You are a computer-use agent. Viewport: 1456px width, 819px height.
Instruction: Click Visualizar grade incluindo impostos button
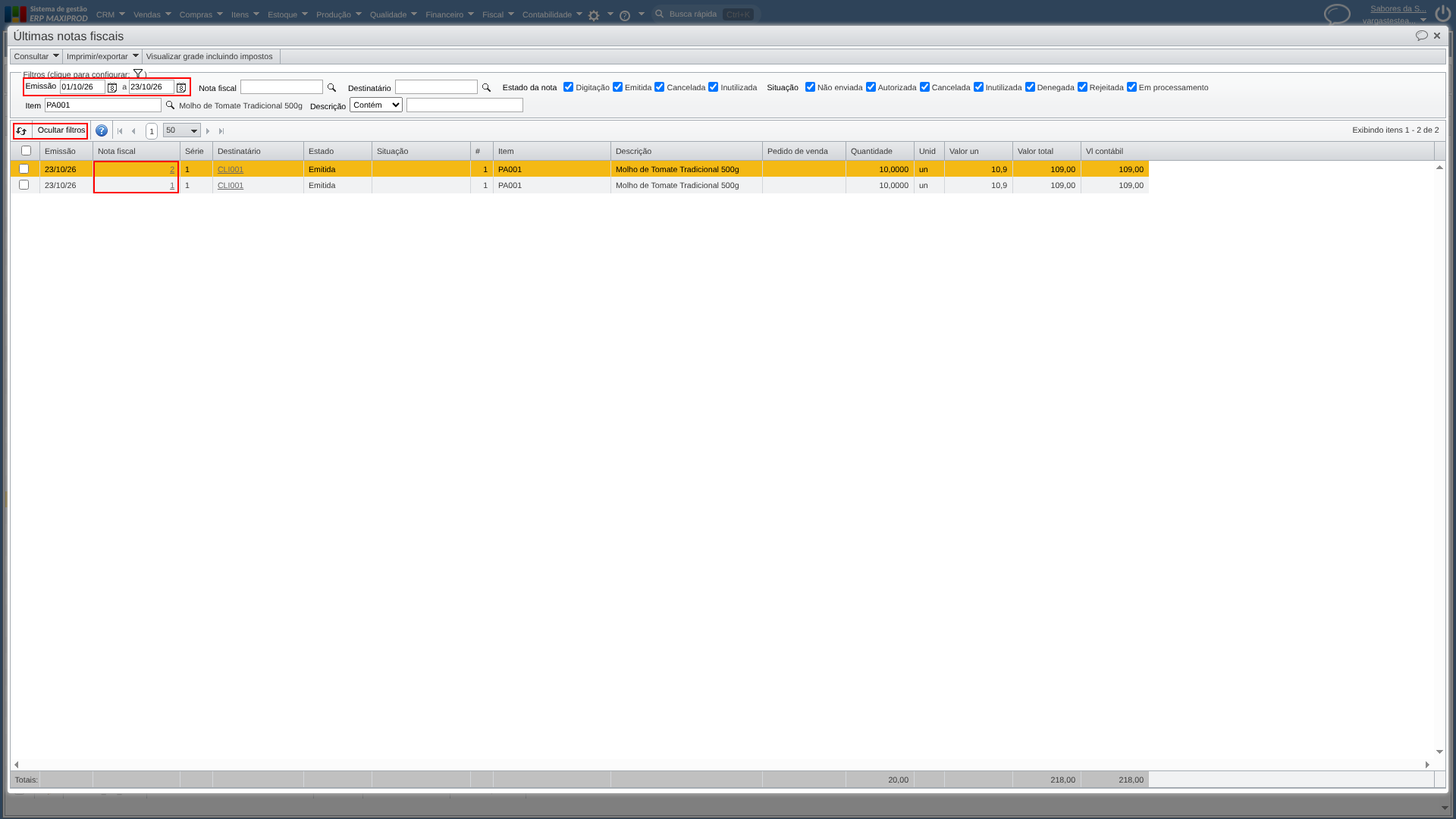(x=209, y=56)
